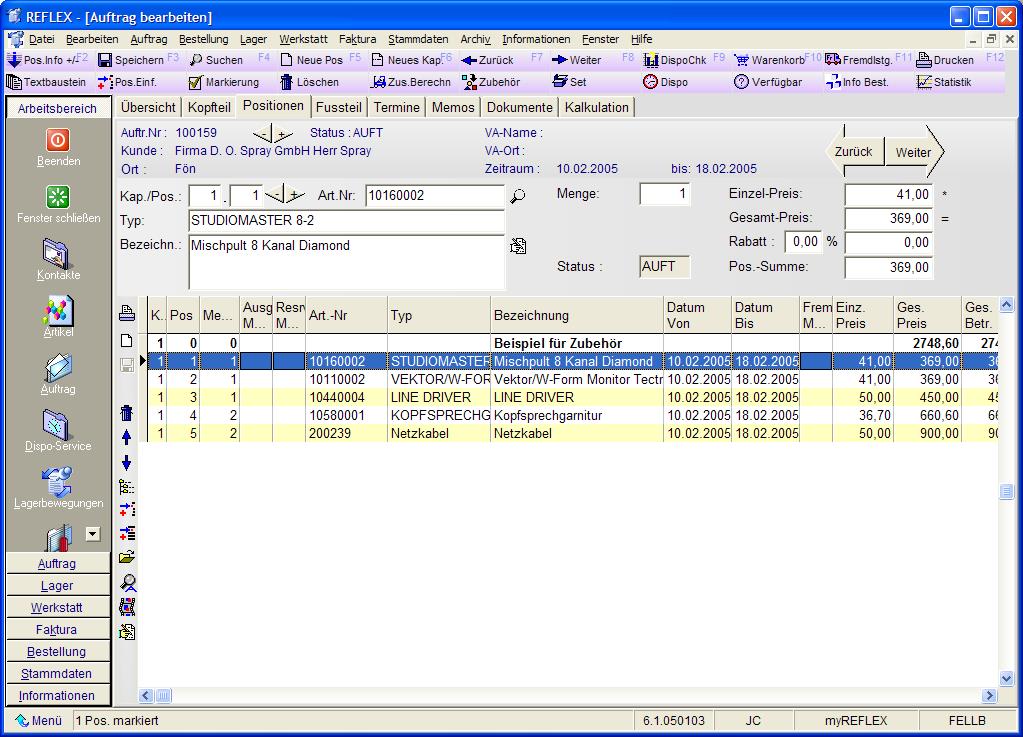This screenshot has width=1023, height=737.
Task: Click Zubehör in the toolbar
Action: [x=491, y=82]
